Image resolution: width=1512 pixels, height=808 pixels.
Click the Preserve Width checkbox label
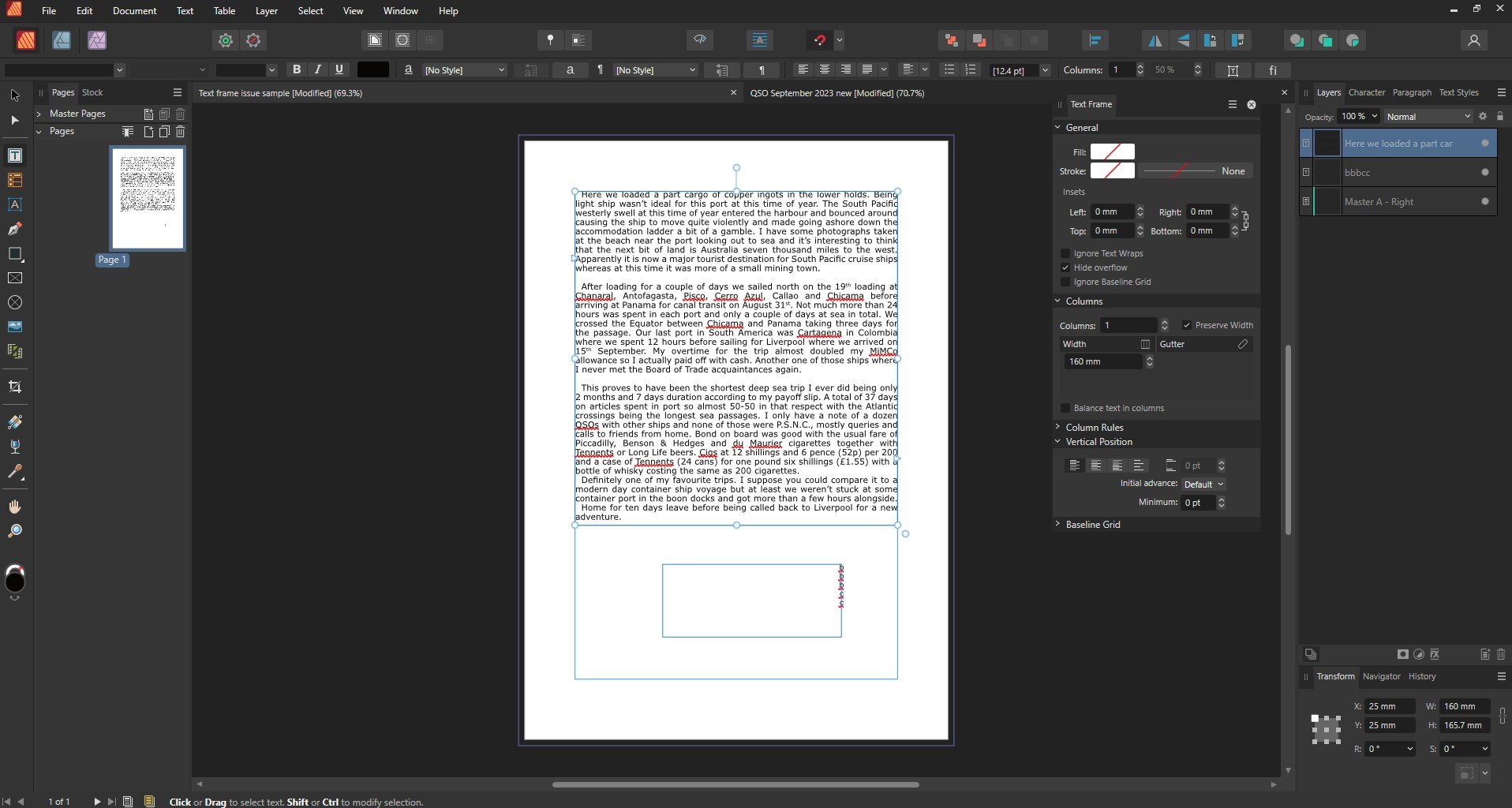pyautogui.click(x=1223, y=325)
